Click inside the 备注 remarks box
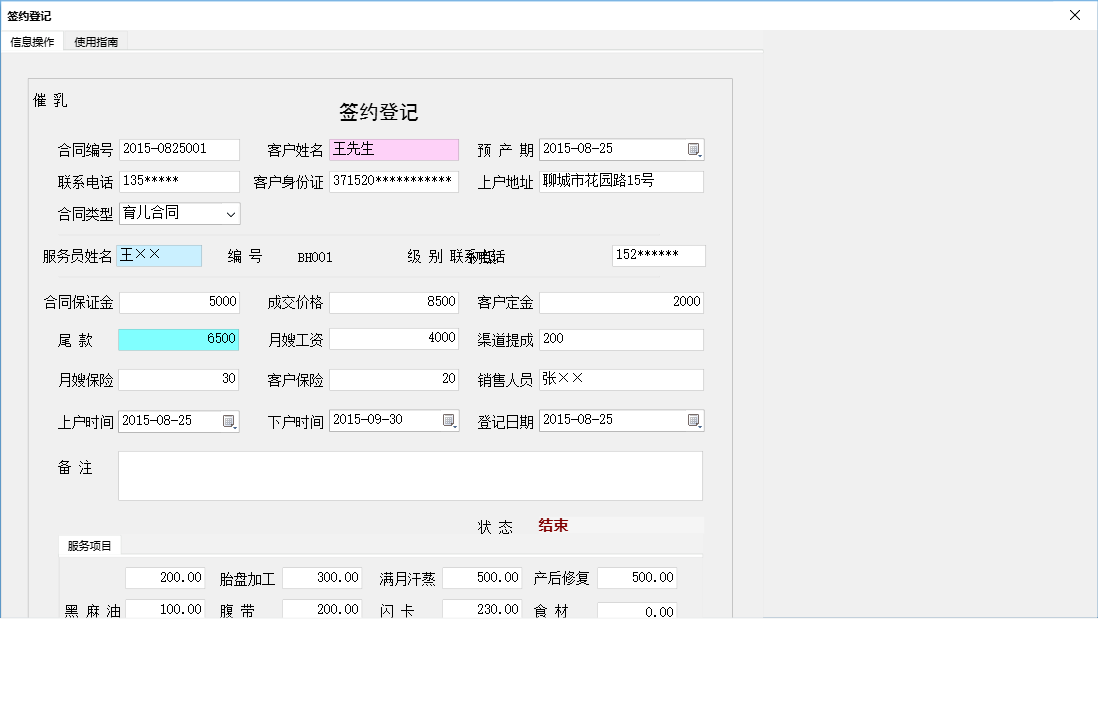Viewport: 1098px width, 708px height. (410, 475)
